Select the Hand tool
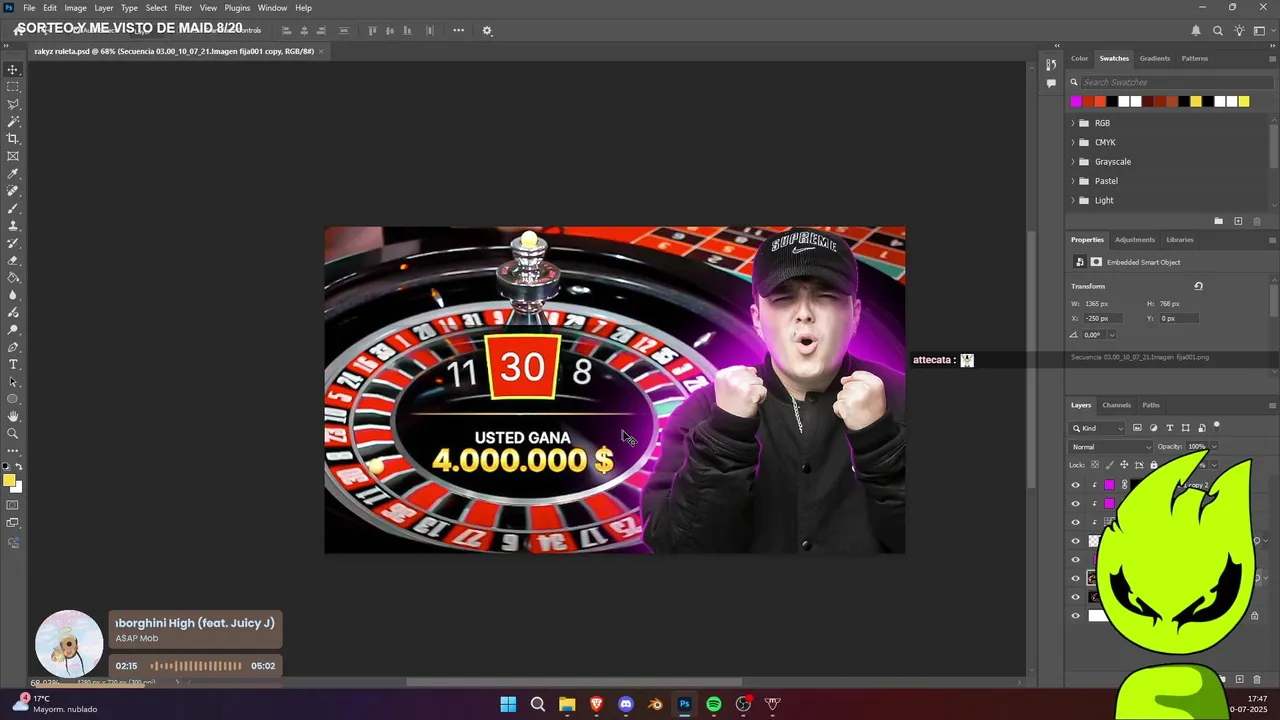The height and width of the screenshot is (720, 1280). point(13,416)
